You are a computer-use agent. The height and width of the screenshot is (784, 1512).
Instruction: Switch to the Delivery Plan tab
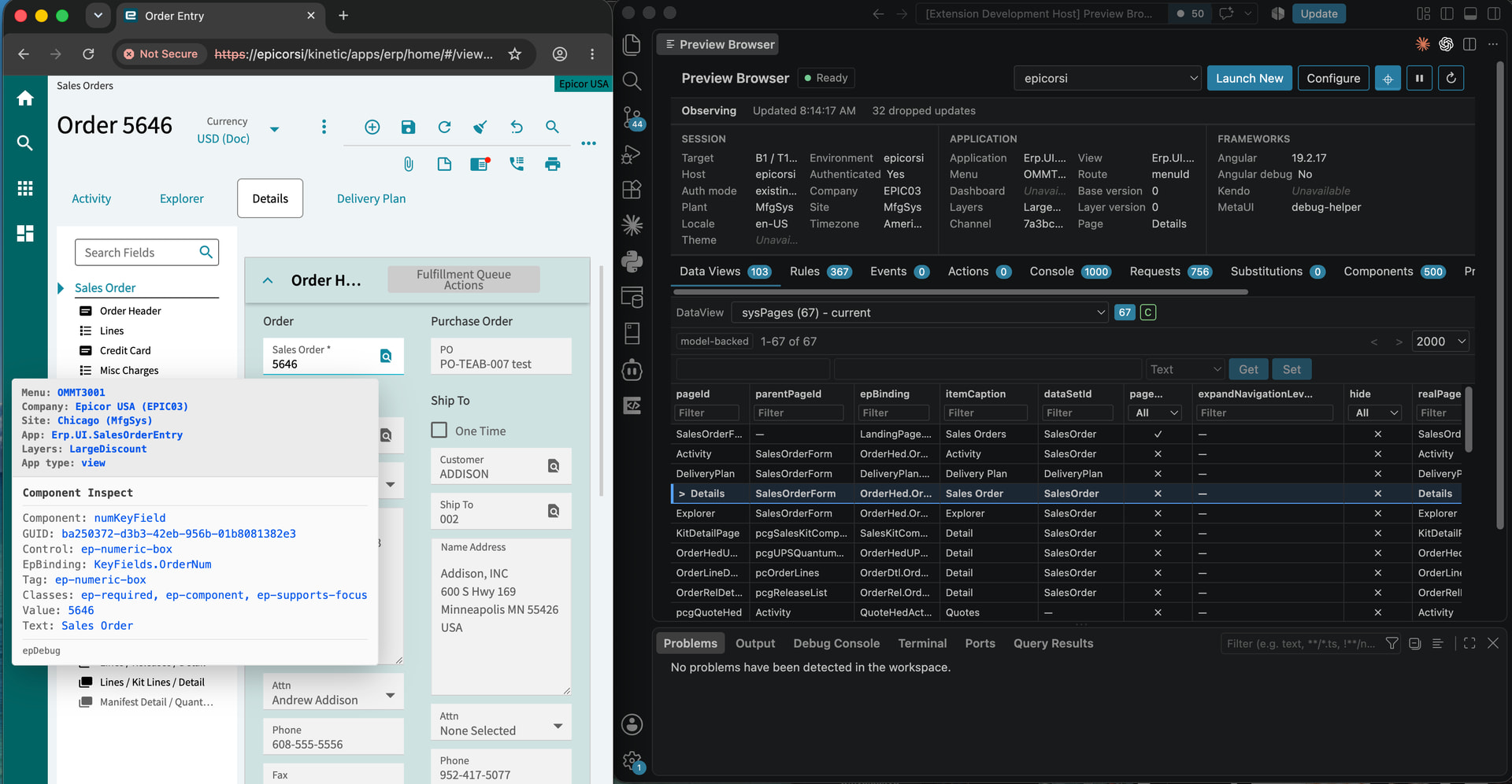tap(372, 199)
